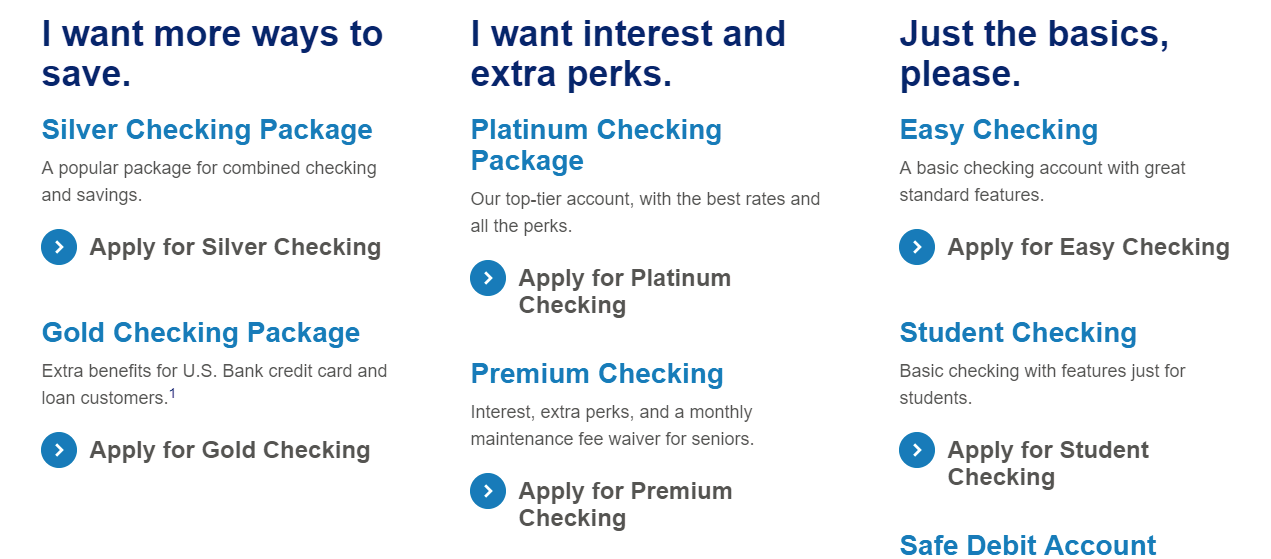Viewport: 1271px width, 559px height.
Task: Click the arrow icon beside Apply for Platinum Checking
Action: (x=488, y=278)
